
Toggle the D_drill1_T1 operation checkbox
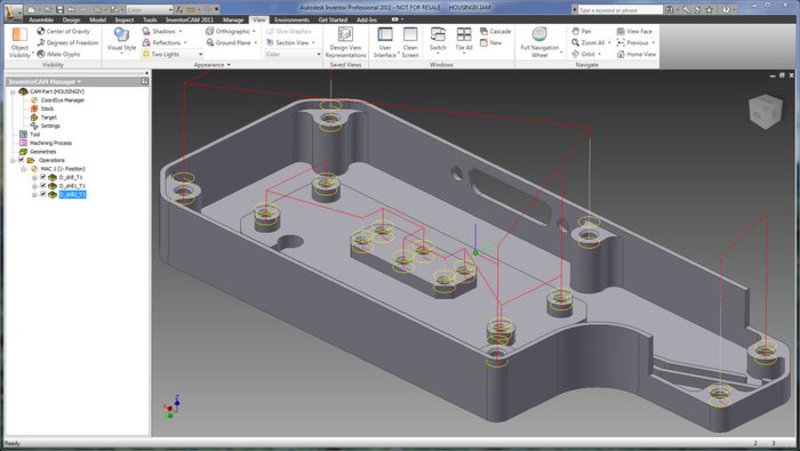point(42,186)
